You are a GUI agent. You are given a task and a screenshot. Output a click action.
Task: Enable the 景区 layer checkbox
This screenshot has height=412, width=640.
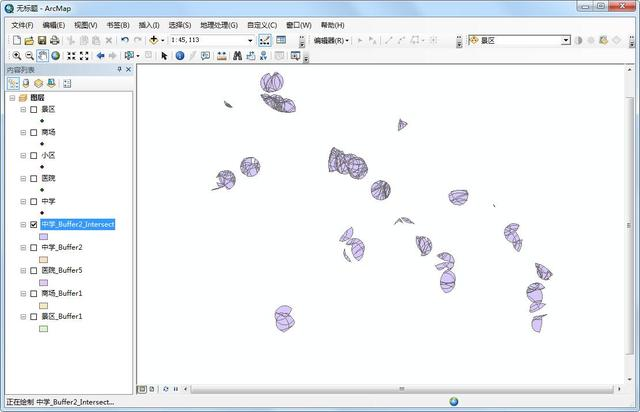pyautogui.click(x=33, y=109)
